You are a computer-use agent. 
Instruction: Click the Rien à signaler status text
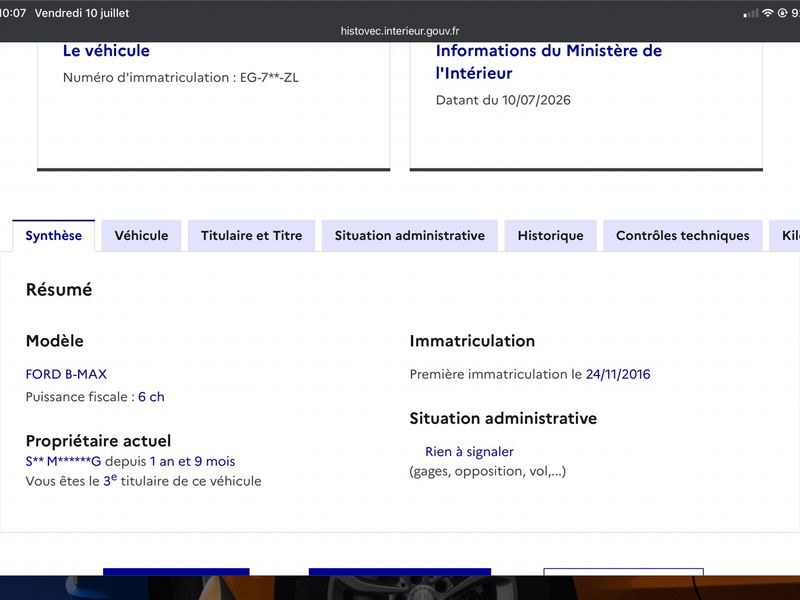(x=469, y=452)
